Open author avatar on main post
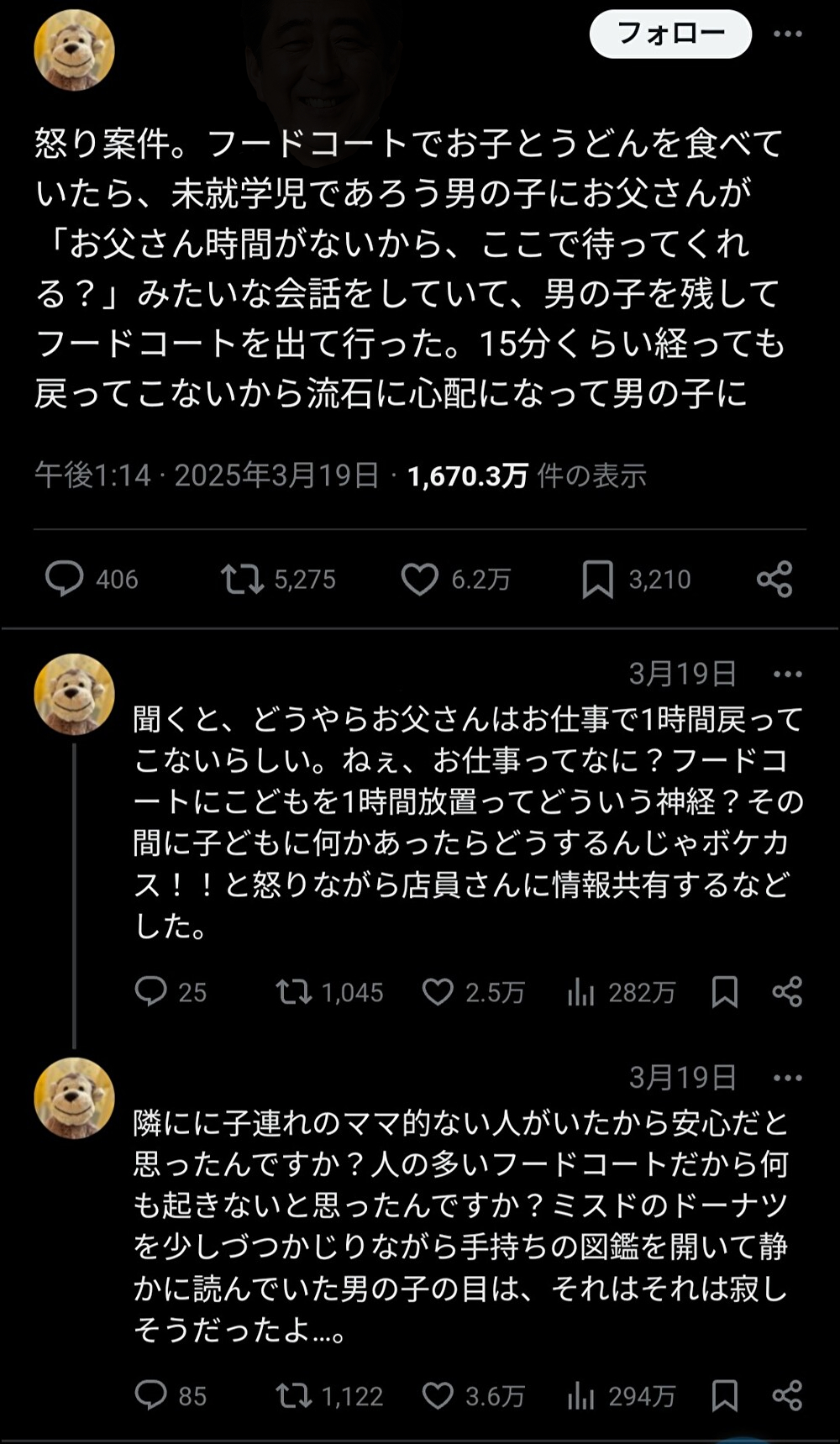 tap(74, 50)
